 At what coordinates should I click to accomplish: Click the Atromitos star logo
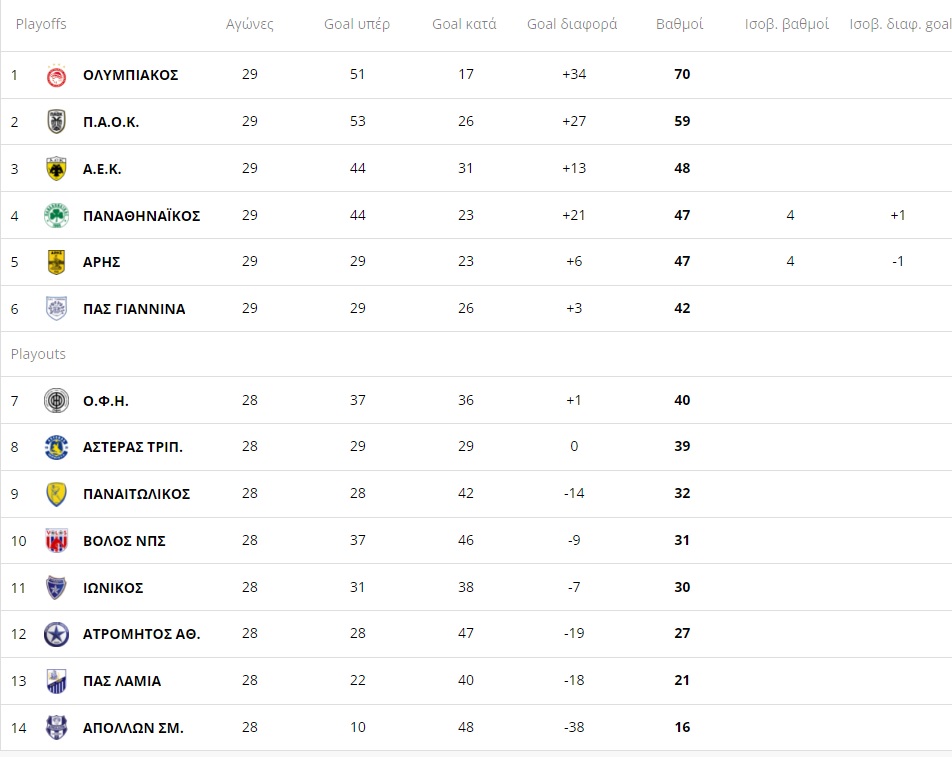[56, 634]
